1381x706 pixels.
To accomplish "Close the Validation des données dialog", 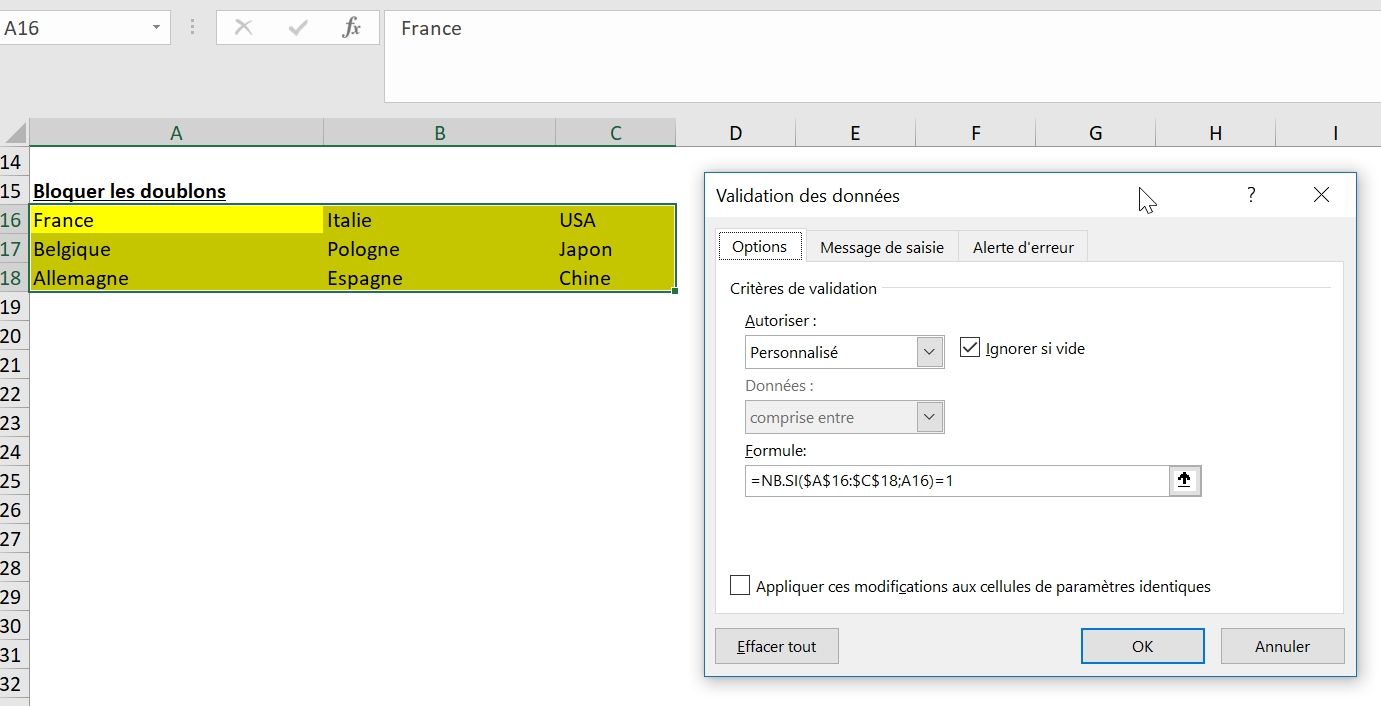I will click(x=1321, y=195).
